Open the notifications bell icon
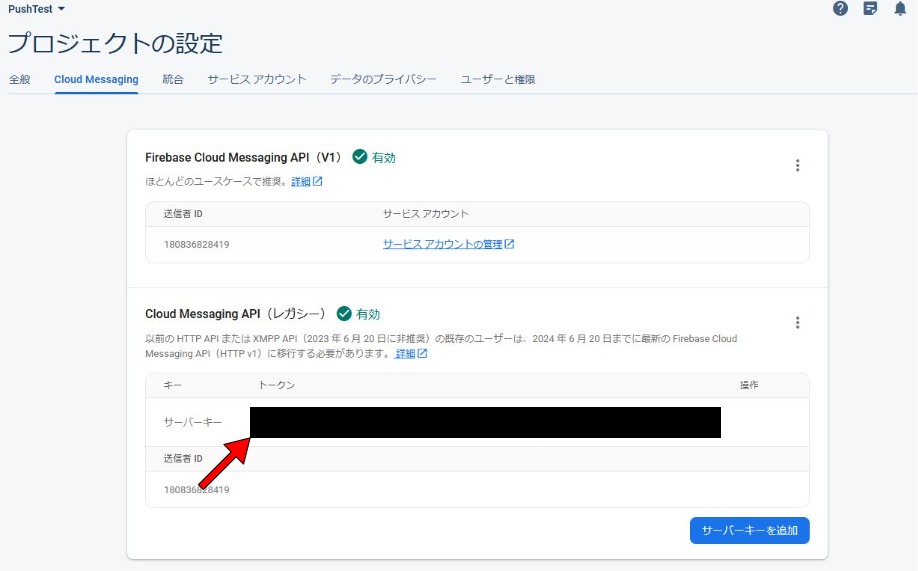918x571 pixels. point(900,8)
